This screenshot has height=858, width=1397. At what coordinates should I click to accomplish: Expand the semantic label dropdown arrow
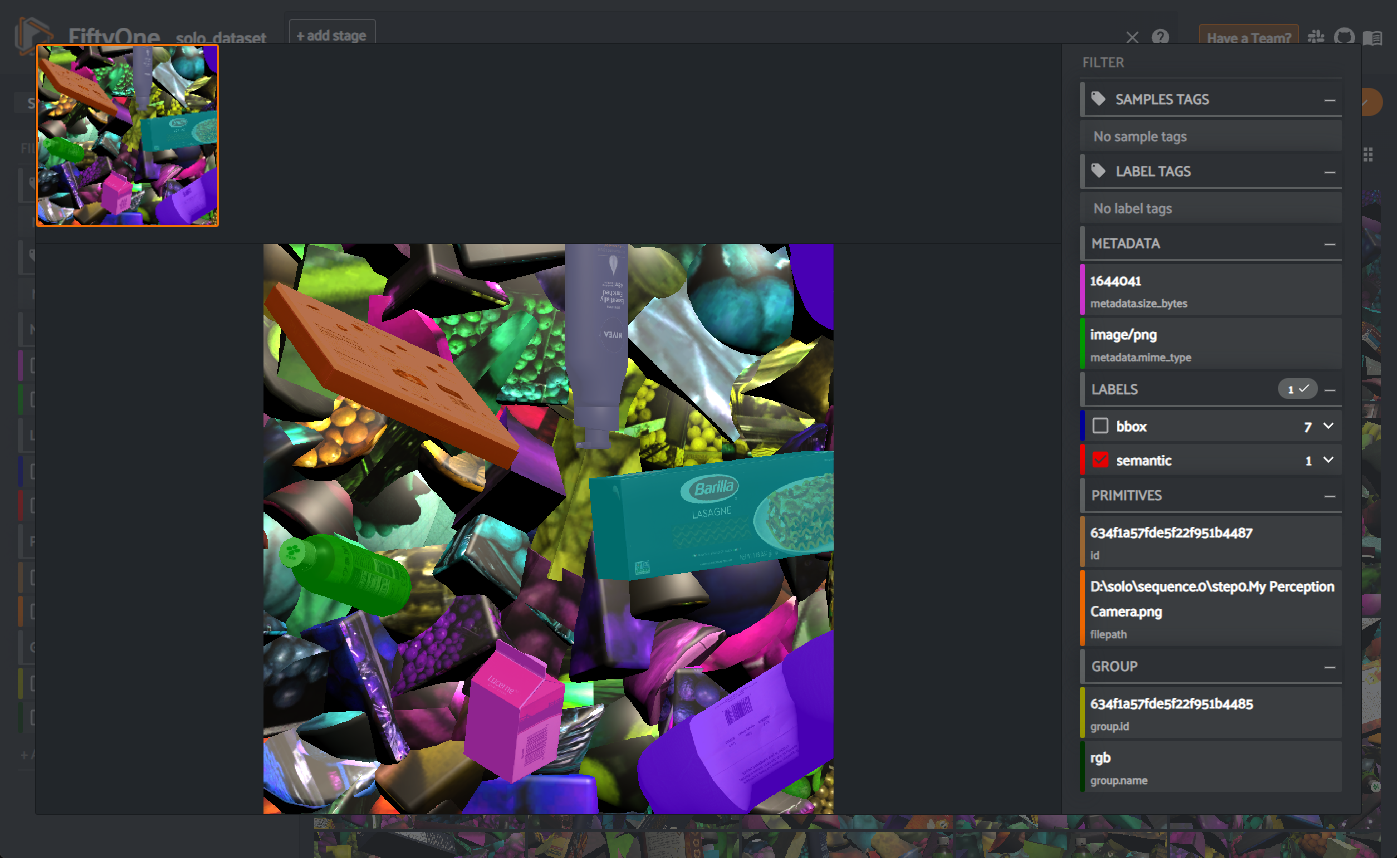1328,460
